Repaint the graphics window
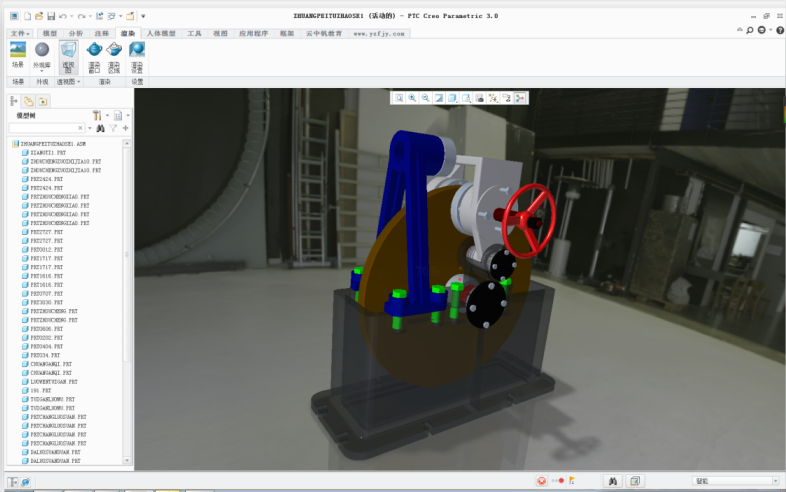The width and height of the screenshot is (786, 492). (x=439, y=98)
